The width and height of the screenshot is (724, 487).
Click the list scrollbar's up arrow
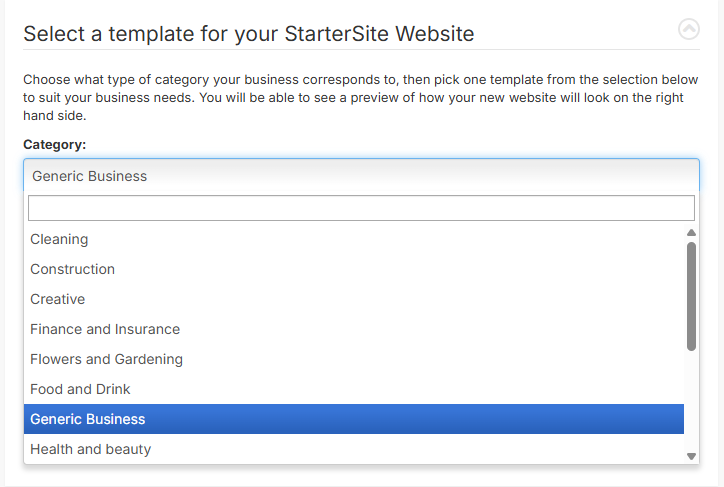[691, 233]
